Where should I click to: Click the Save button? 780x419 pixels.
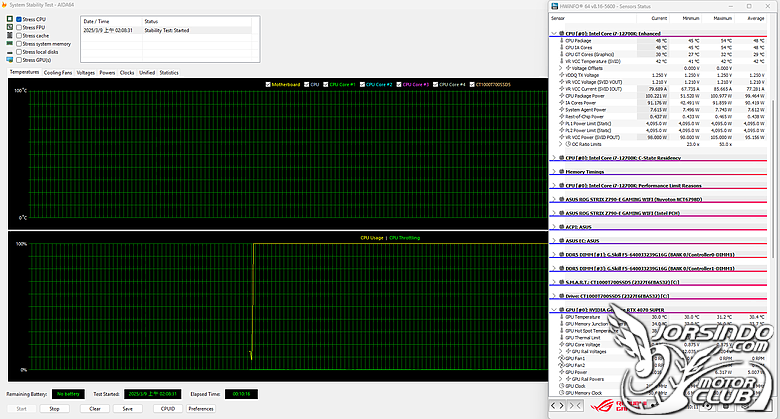tap(128, 409)
